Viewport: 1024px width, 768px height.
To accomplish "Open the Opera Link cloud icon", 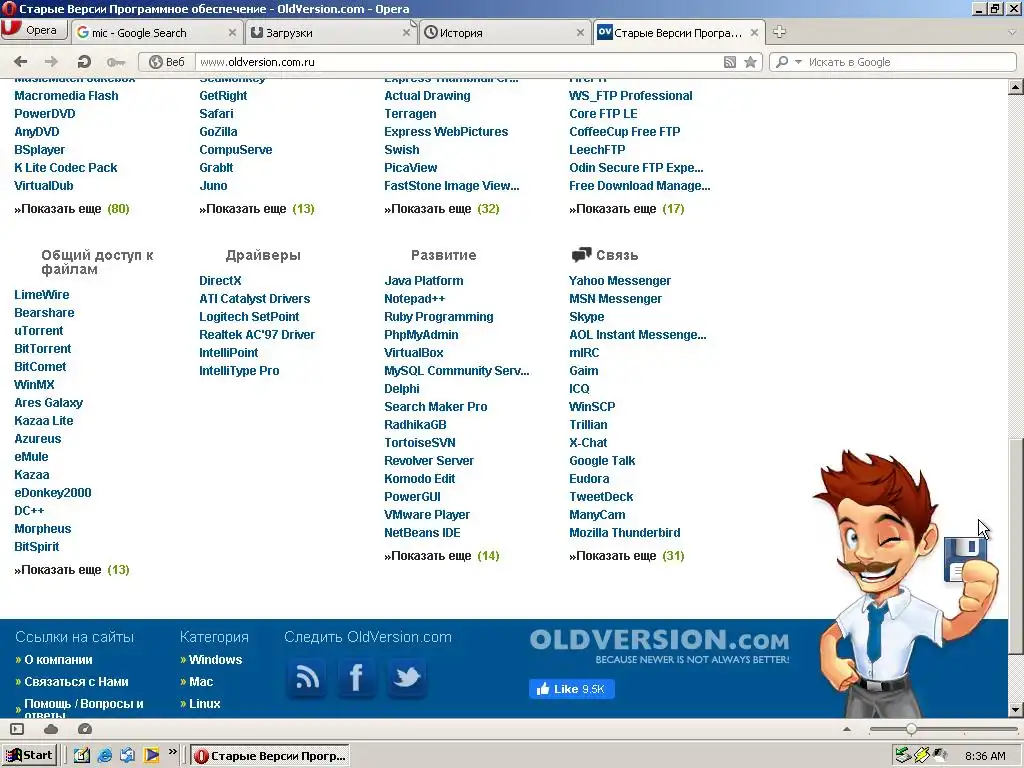I will (51, 729).
